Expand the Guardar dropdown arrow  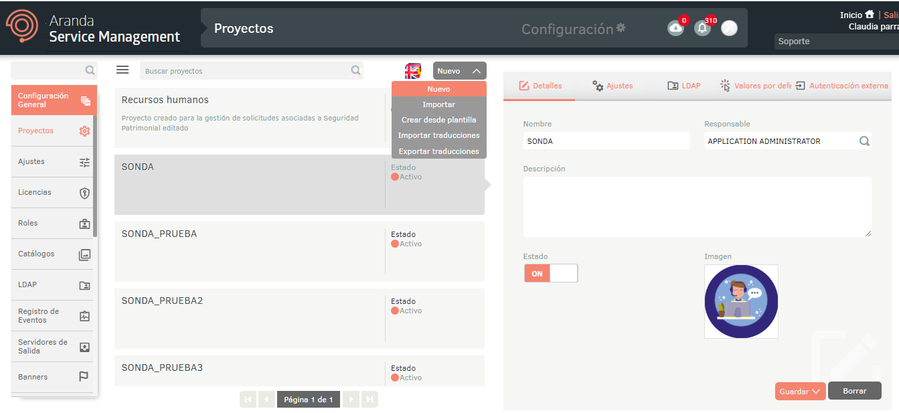coord(817,391)
